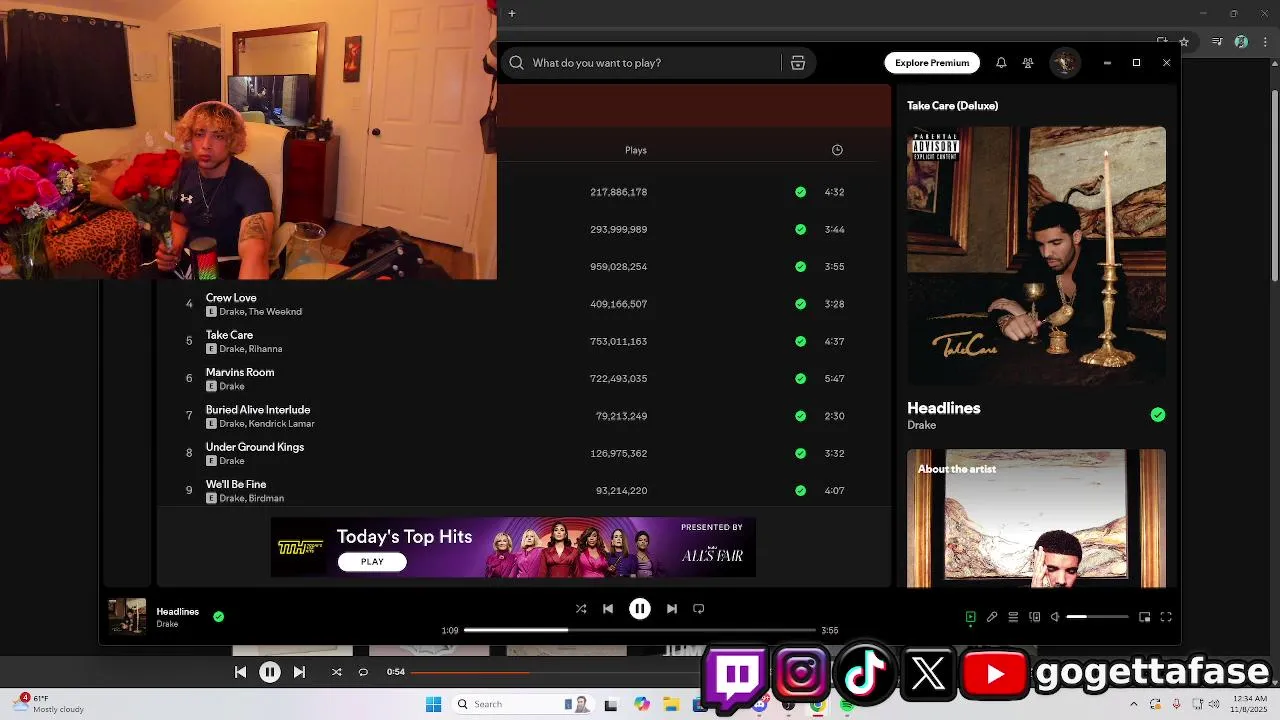
Task: Click the Windows taskbar Search box
Action: (522, 704)
